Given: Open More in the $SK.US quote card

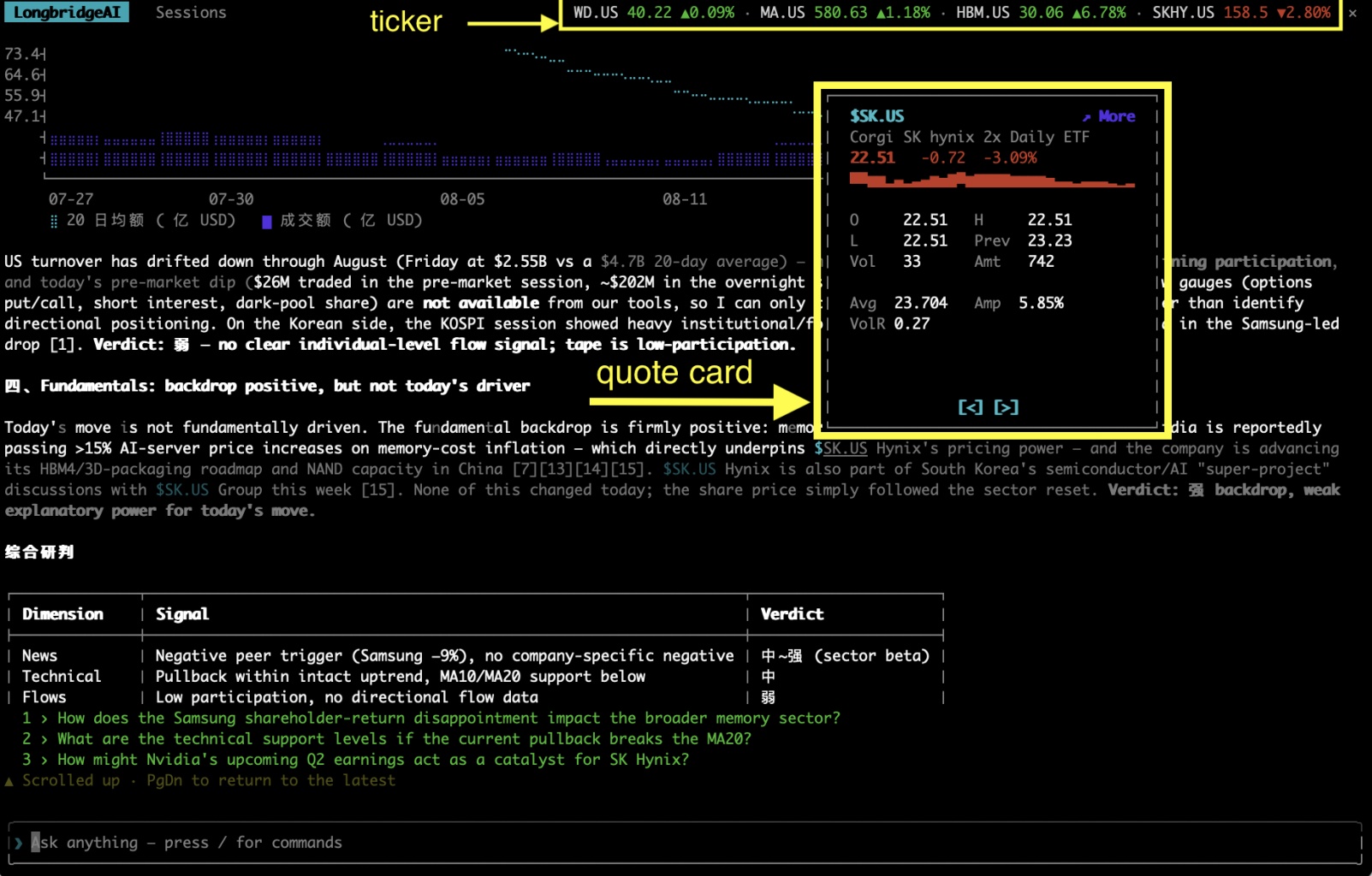Looking at the screenshot, I should [1116, 116].
